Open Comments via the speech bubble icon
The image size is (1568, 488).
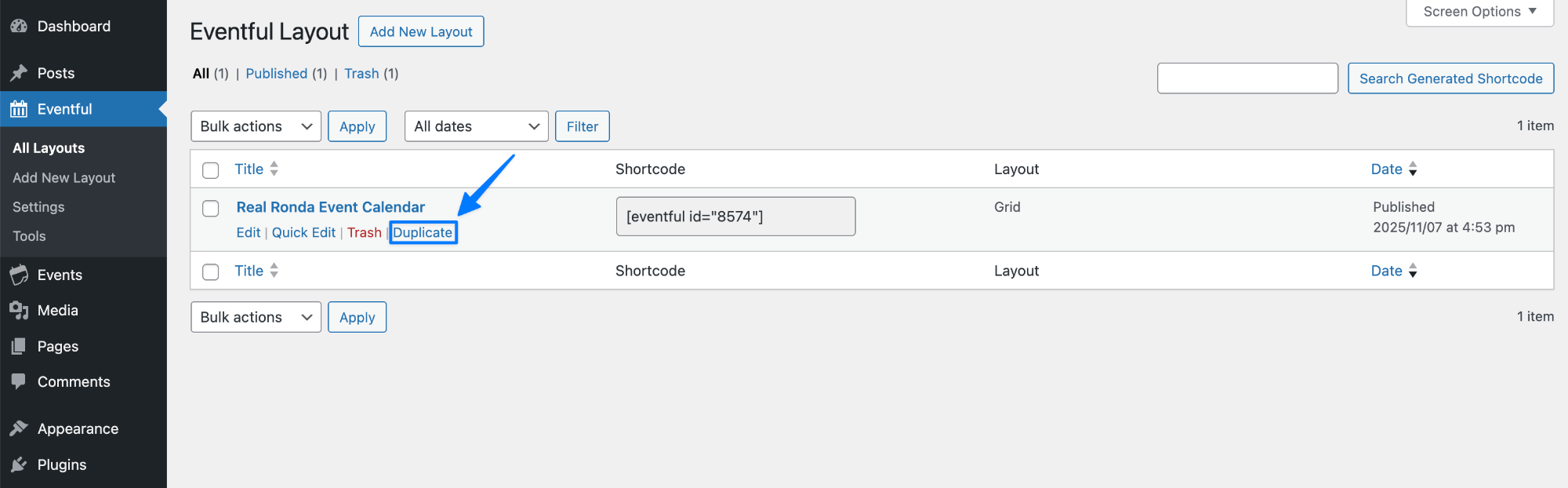(19, 382)
